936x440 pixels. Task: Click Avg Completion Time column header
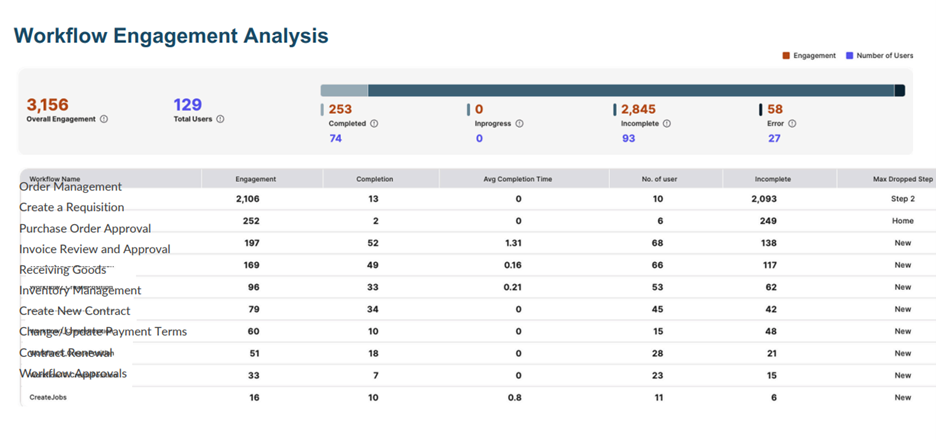518,179
